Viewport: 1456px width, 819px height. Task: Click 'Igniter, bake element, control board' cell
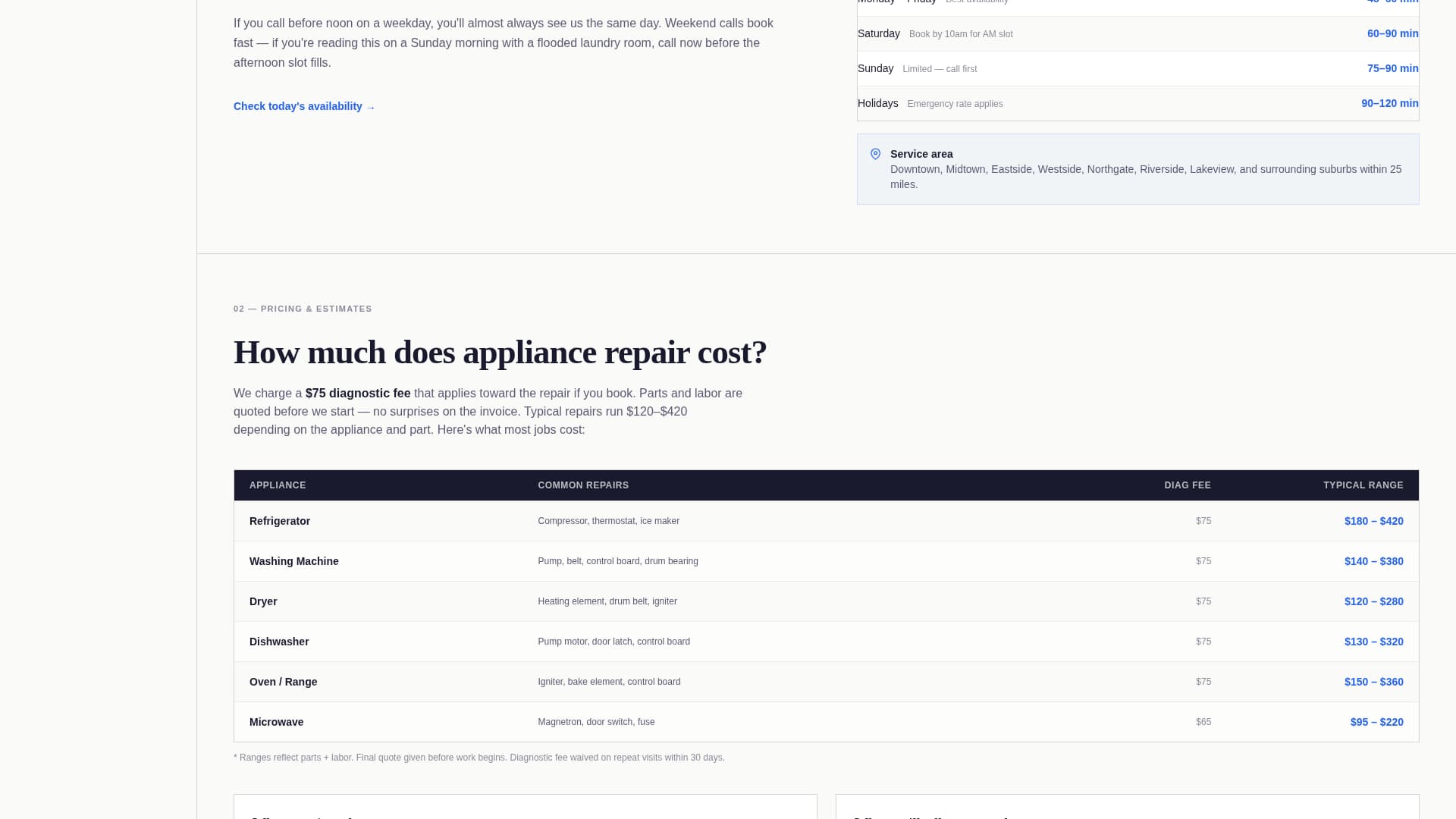[609, 682]
